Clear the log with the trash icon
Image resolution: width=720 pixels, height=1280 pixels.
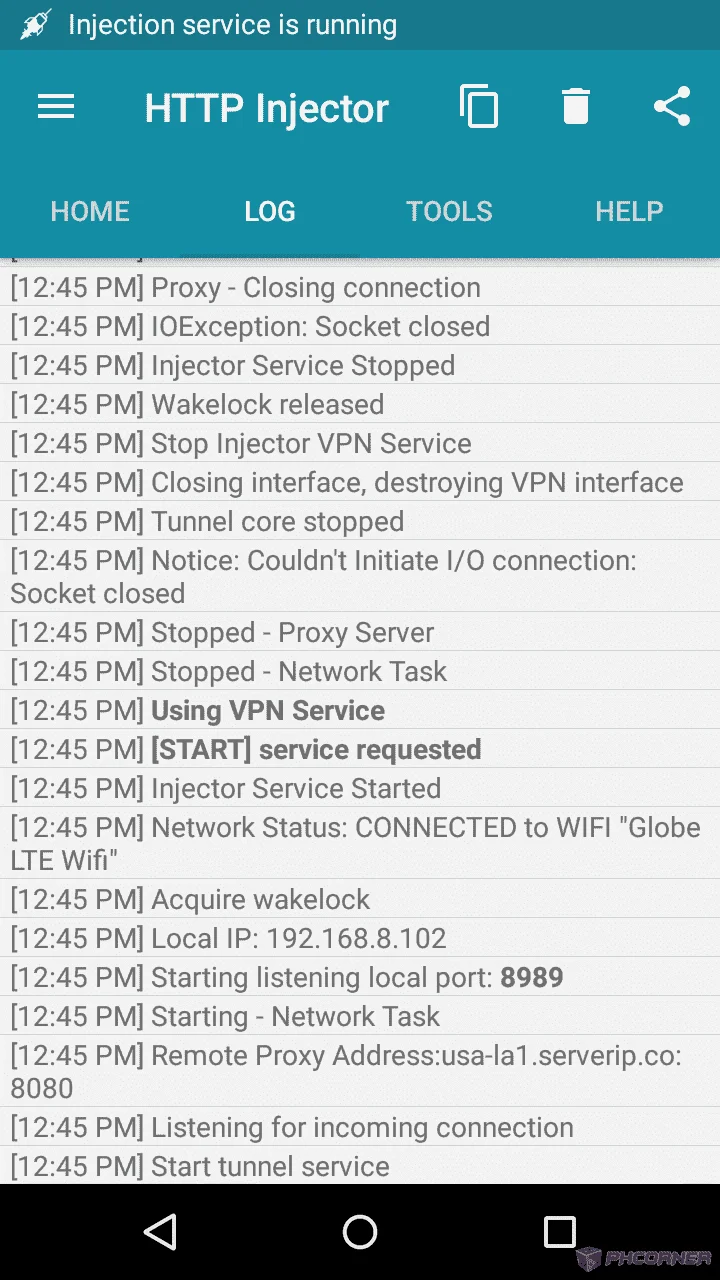pyautogui.click(x=576, y=106)
